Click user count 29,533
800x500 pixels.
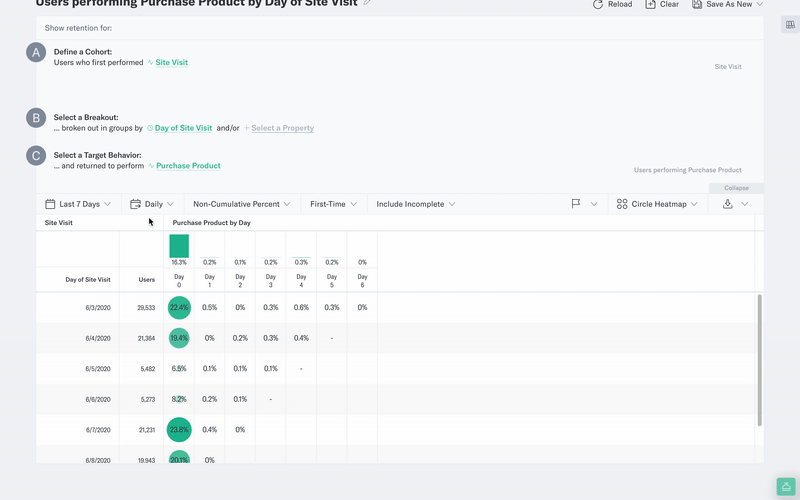point(146,308)
